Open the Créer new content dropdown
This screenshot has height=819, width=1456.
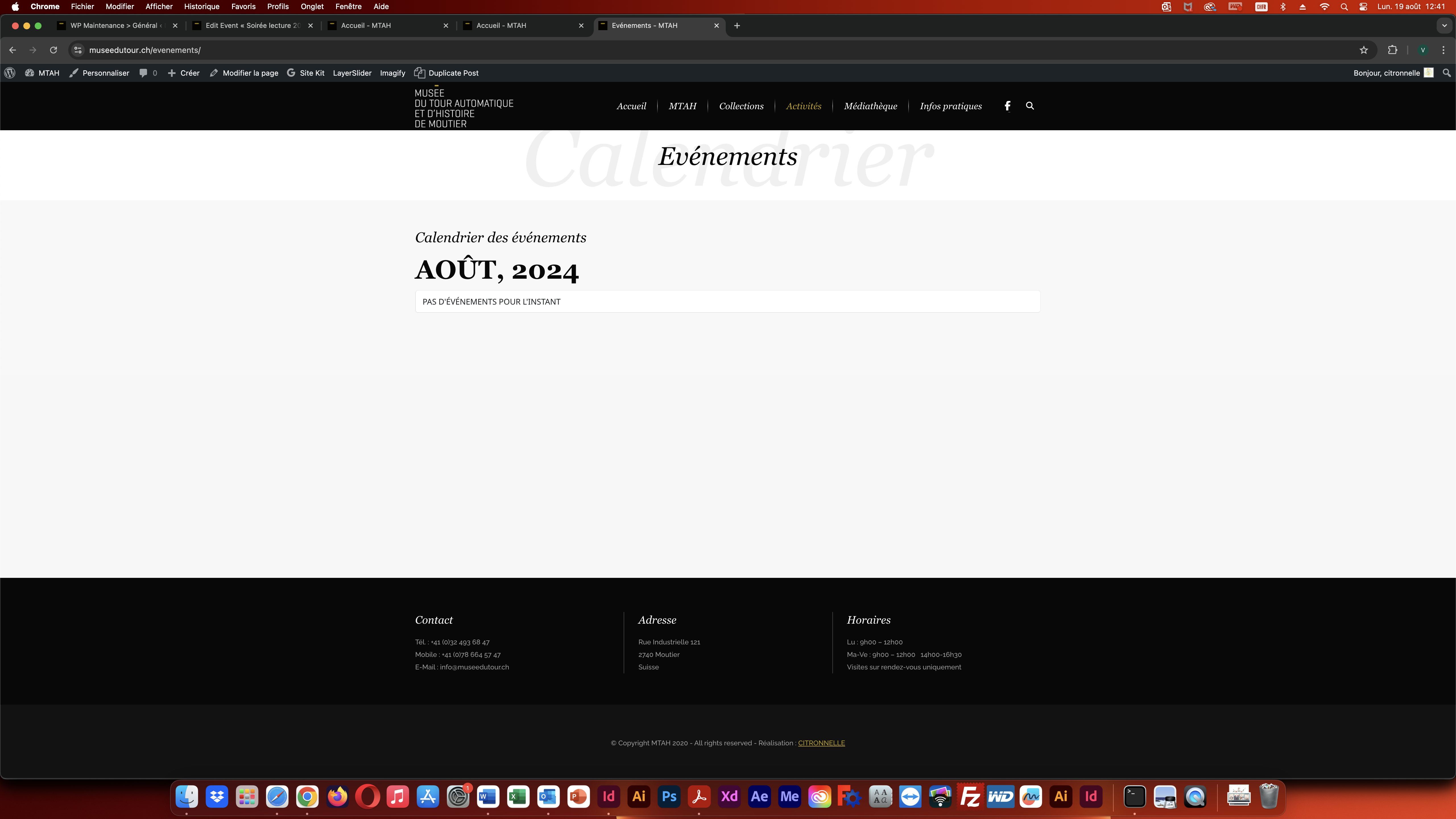pos(184,73)
